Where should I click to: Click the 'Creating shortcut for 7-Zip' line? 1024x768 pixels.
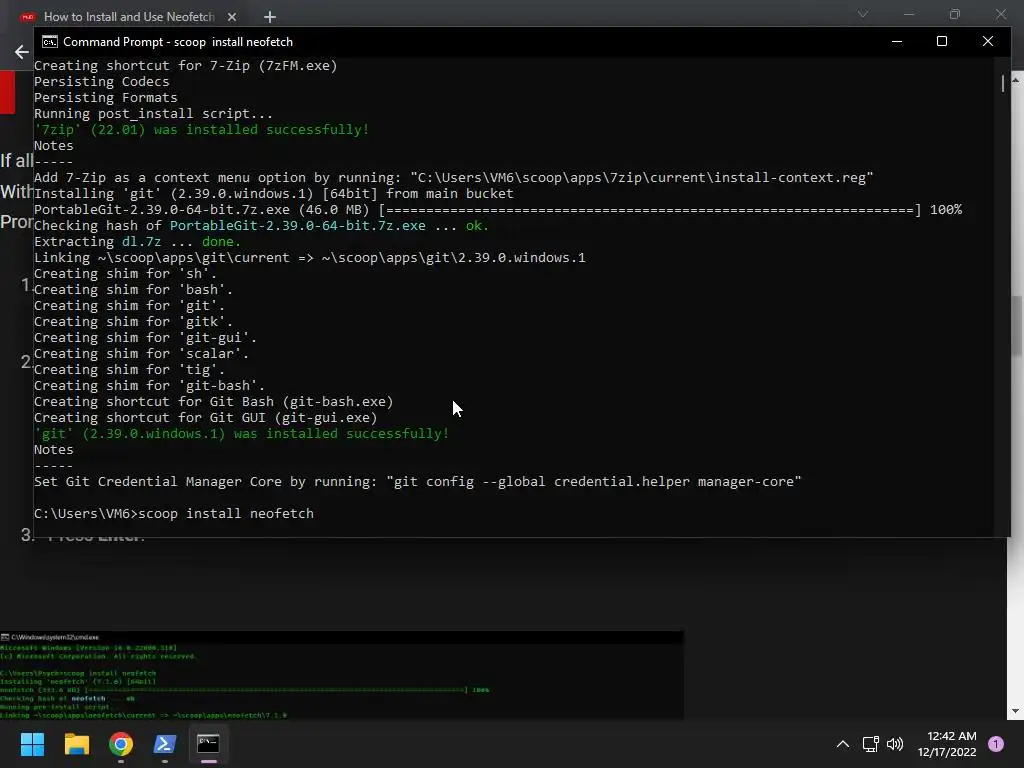click(185, 65)
